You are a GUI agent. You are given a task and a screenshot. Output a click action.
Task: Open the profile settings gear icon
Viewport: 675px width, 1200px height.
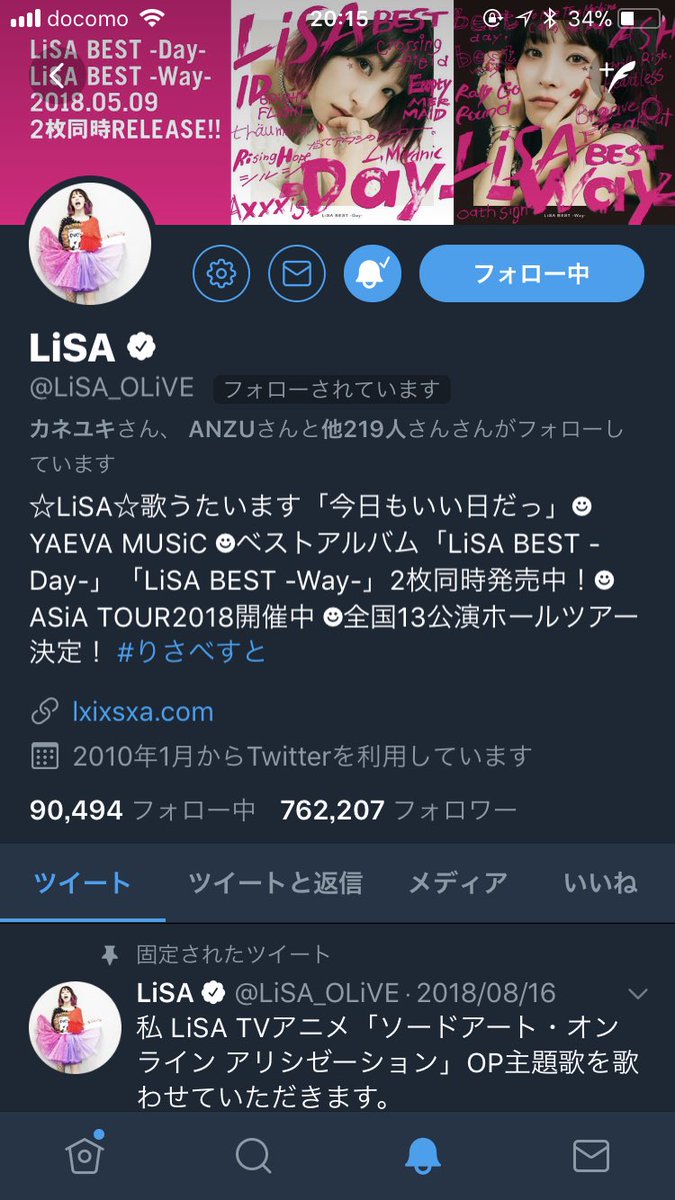(220, 273)
